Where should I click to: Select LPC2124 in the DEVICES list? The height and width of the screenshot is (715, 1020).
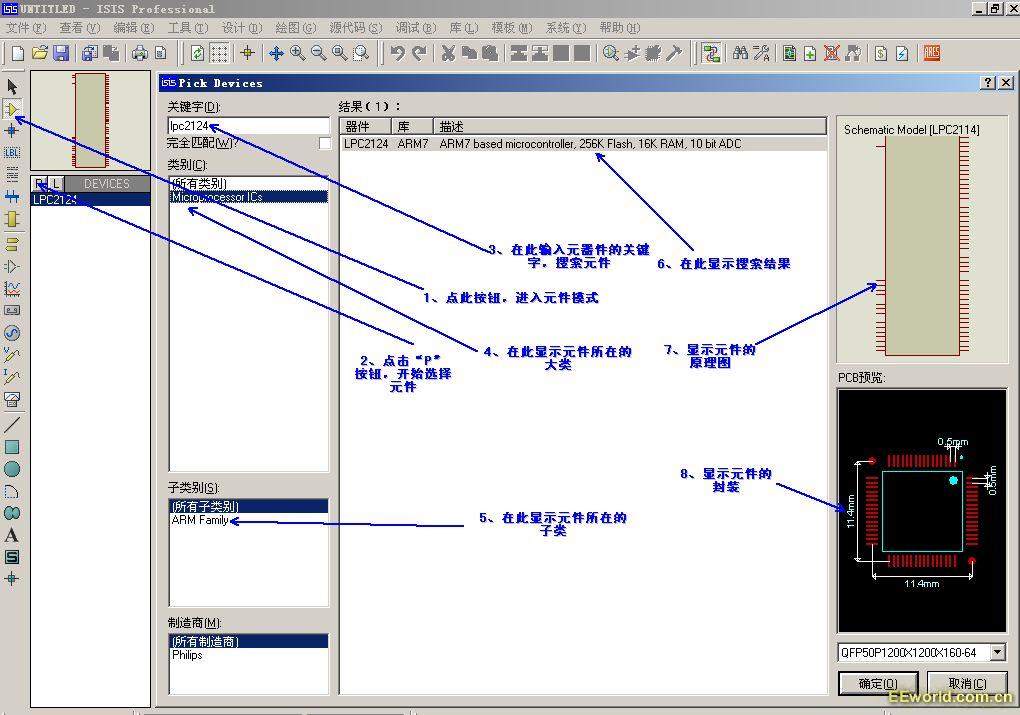tap(90, 200)
